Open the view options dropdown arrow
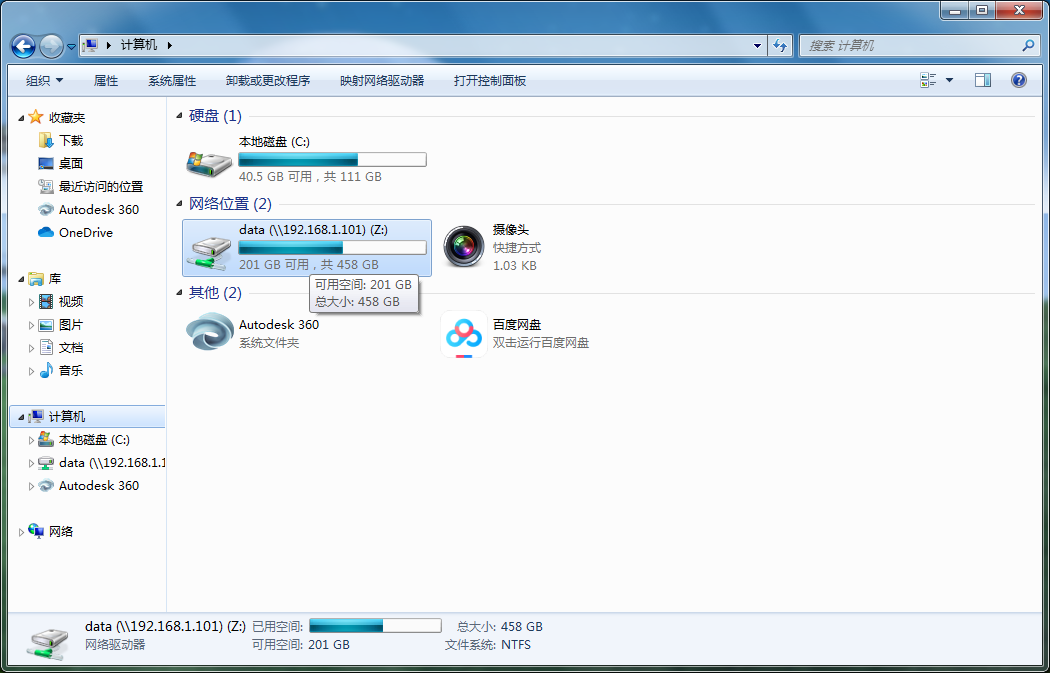This screenshot has width=1050, height=673. point(949,80)
